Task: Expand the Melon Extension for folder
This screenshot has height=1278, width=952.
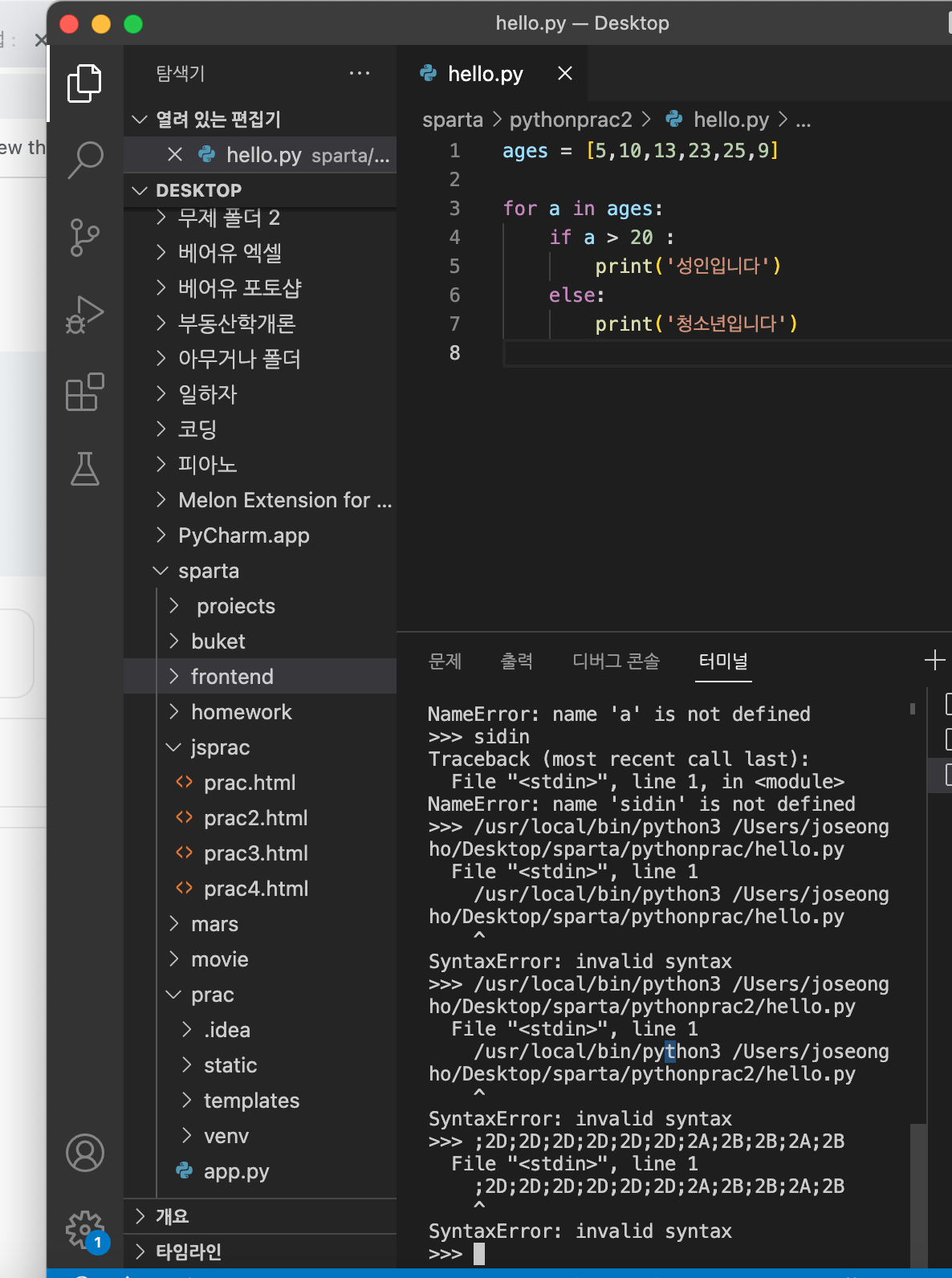Action: [260, 500]
